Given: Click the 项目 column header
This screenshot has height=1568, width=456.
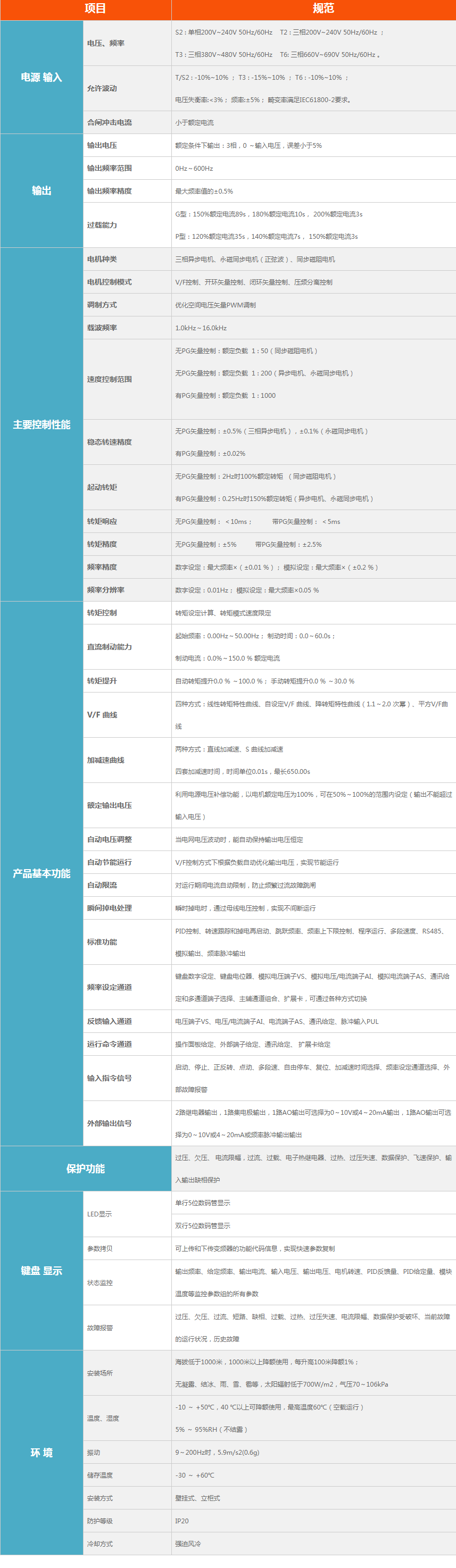Looking at the screenshot, I should (x=95, y=9).
